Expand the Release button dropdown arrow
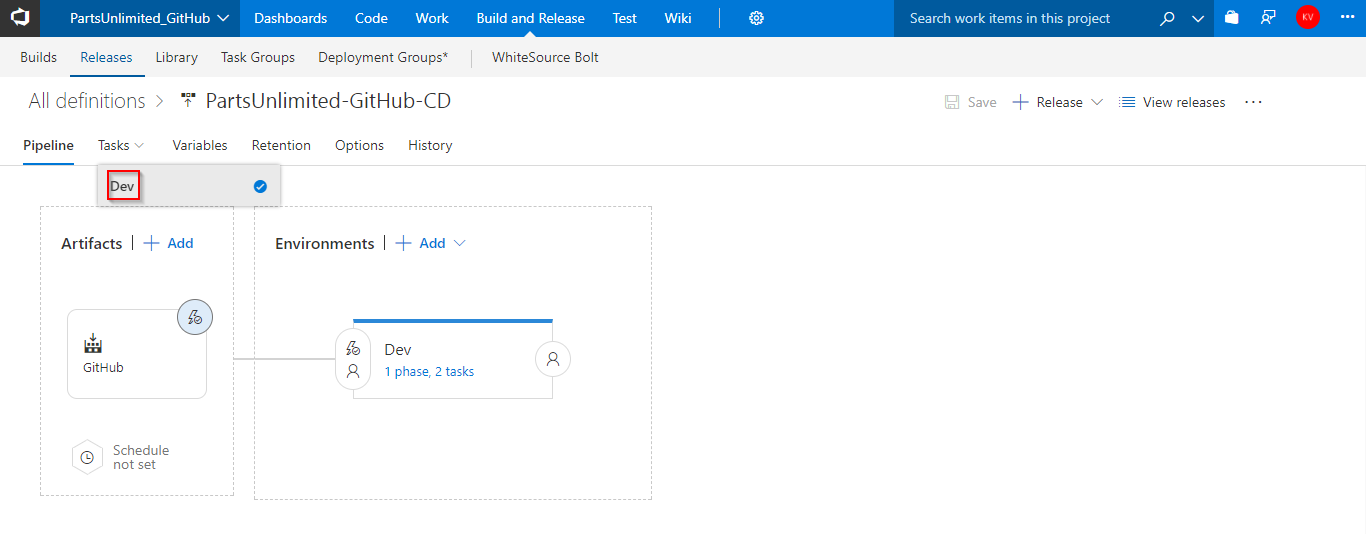 tap(1097, 102)
